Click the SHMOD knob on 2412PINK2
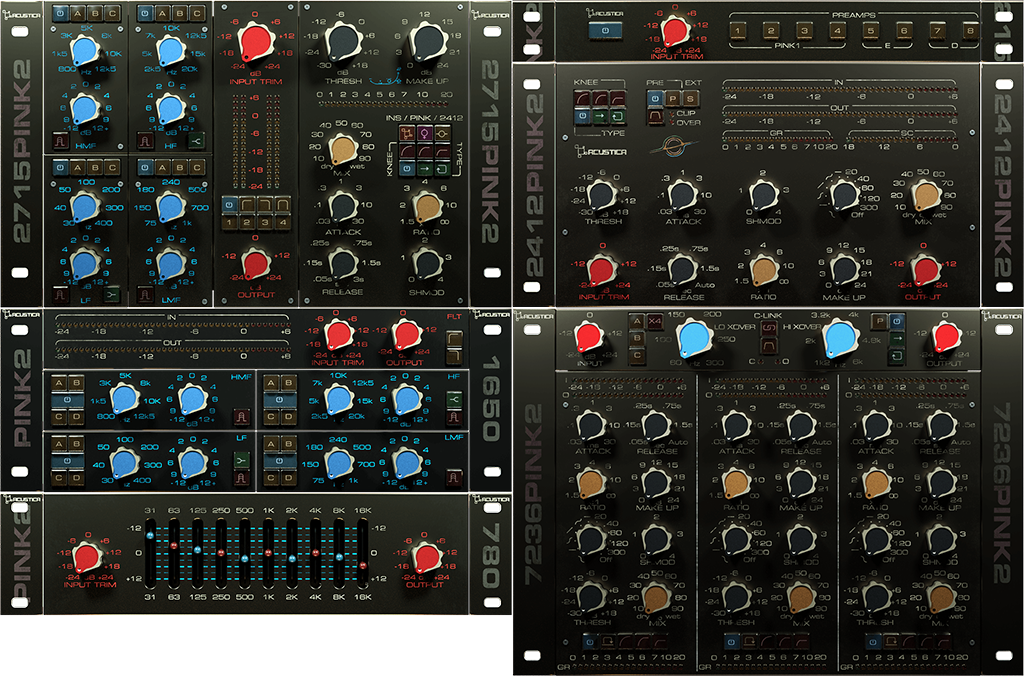 763,195
